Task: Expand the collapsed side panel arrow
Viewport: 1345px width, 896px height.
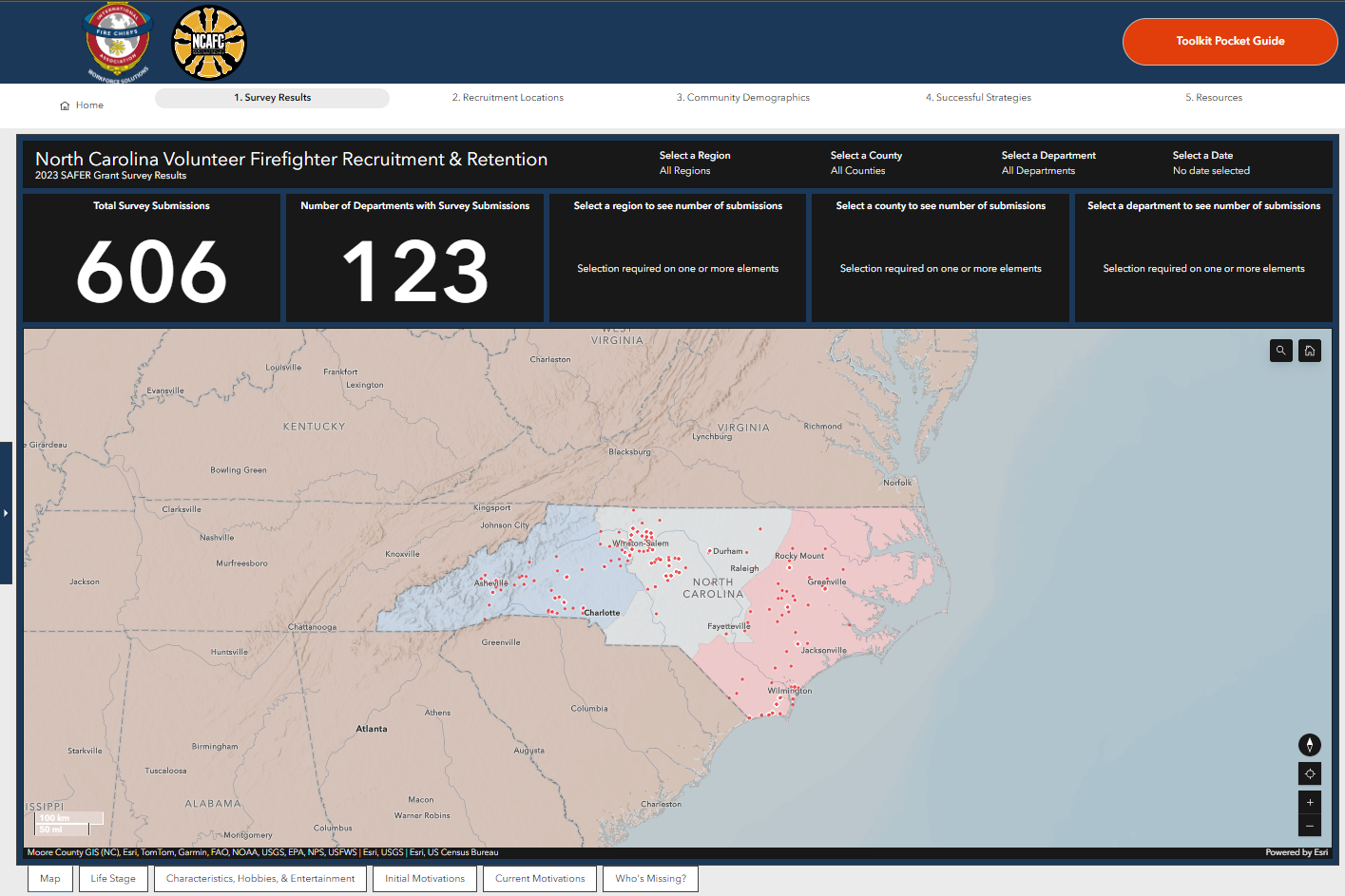Action: [x=7, y=512]
